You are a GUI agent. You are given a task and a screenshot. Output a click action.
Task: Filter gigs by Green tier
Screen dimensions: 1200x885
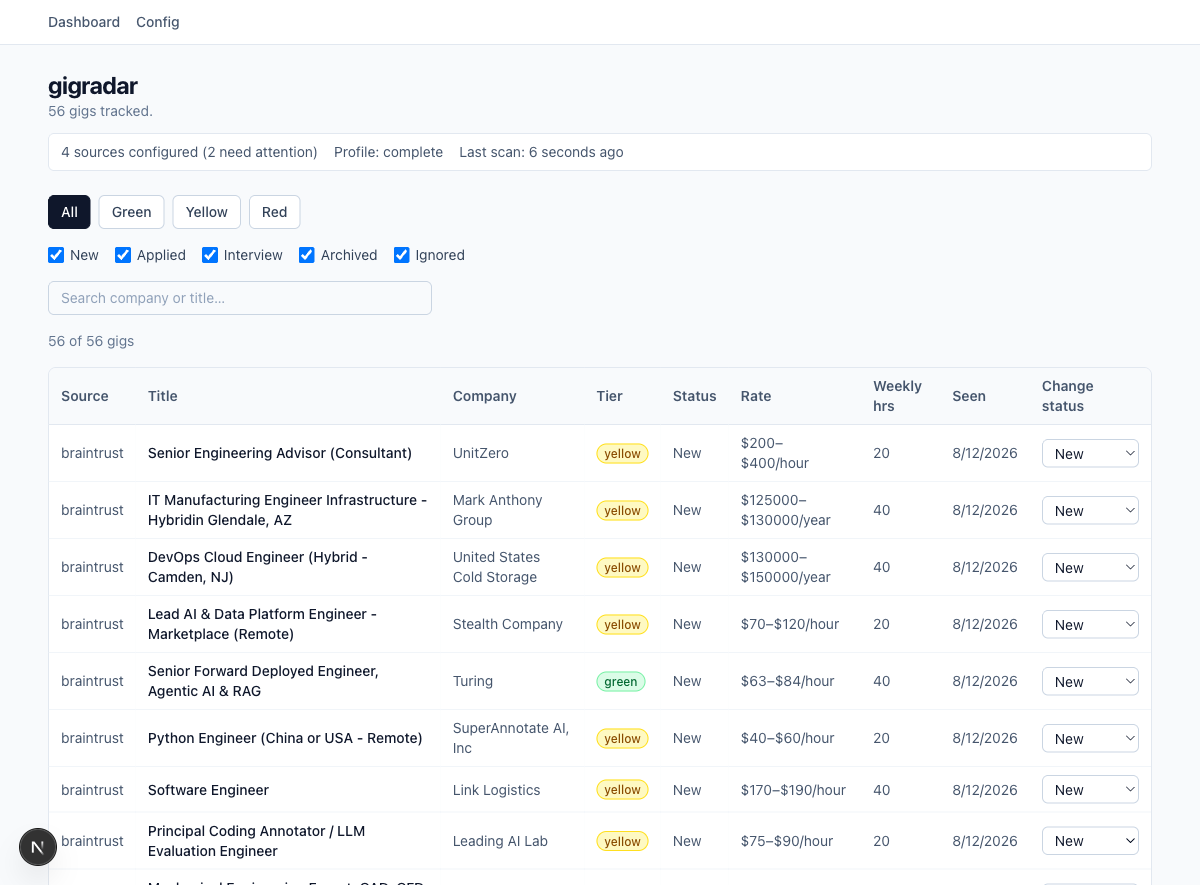tap(131, 212)
